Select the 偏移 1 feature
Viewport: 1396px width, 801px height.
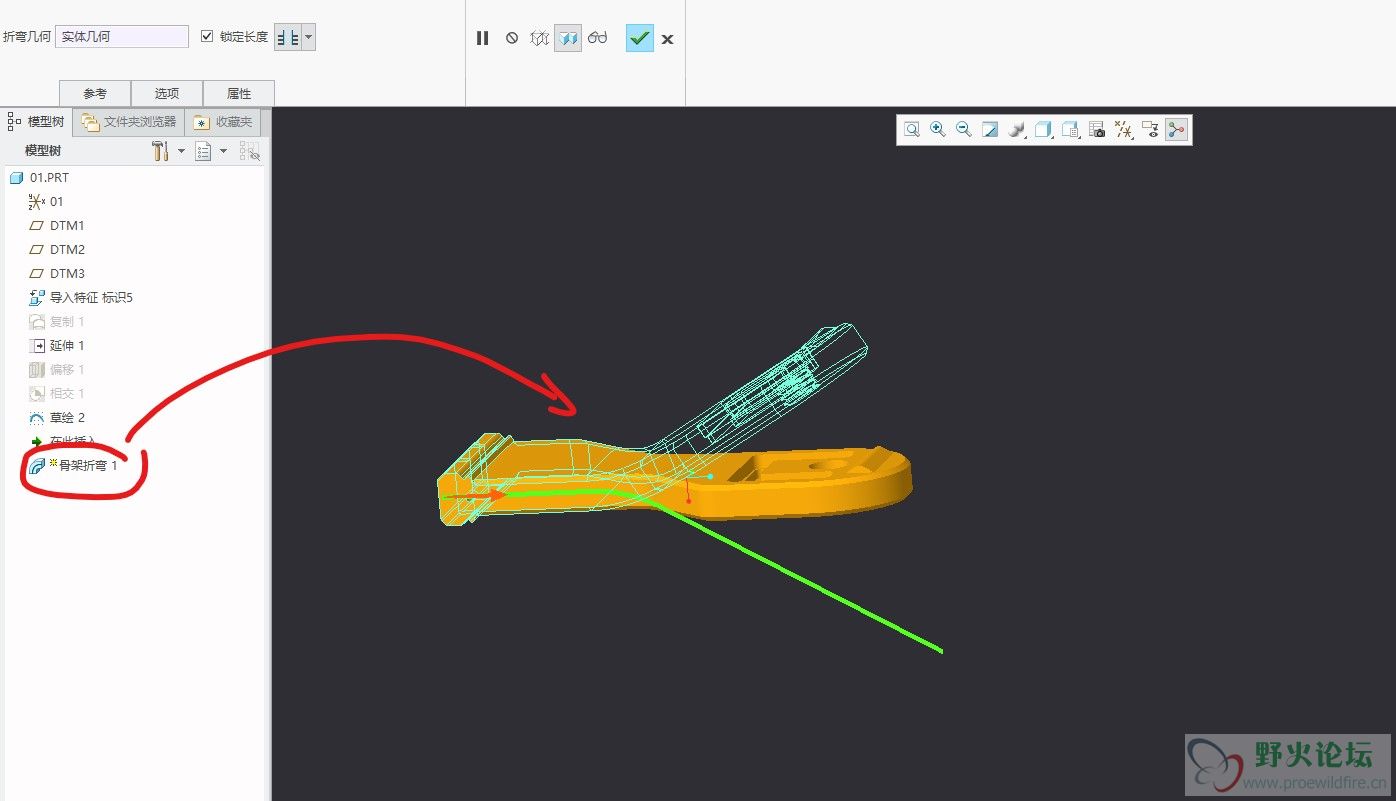(67, 369)
